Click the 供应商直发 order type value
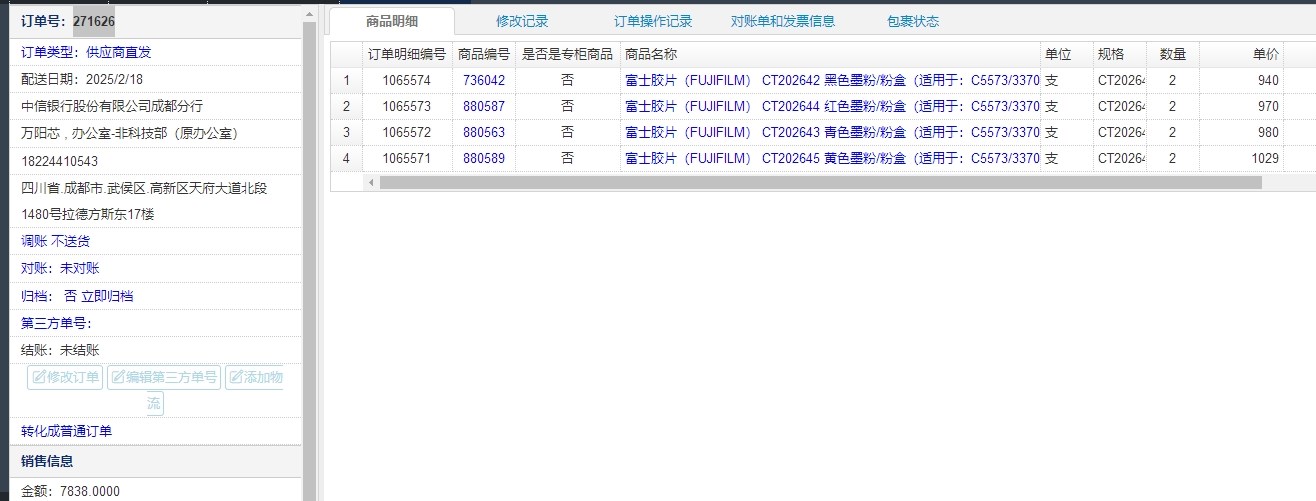Image resolution: width=1316 pixels, height=501 pixels. pos(118,52)
